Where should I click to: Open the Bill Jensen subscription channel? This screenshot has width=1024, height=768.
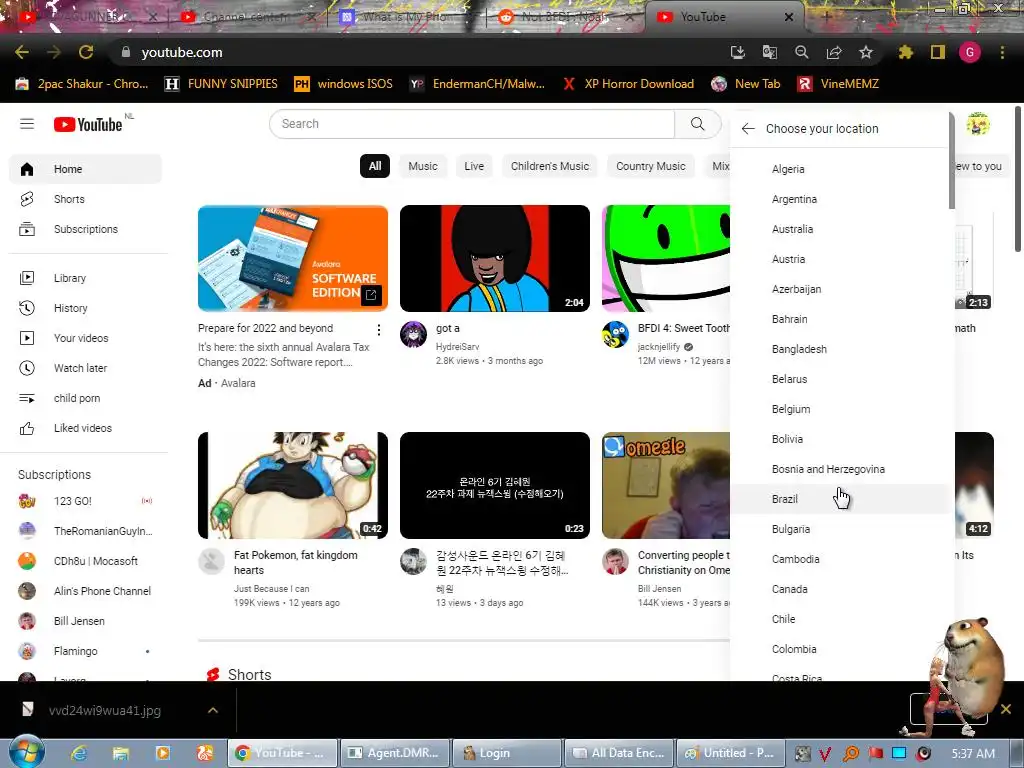(x=86, y=621)
